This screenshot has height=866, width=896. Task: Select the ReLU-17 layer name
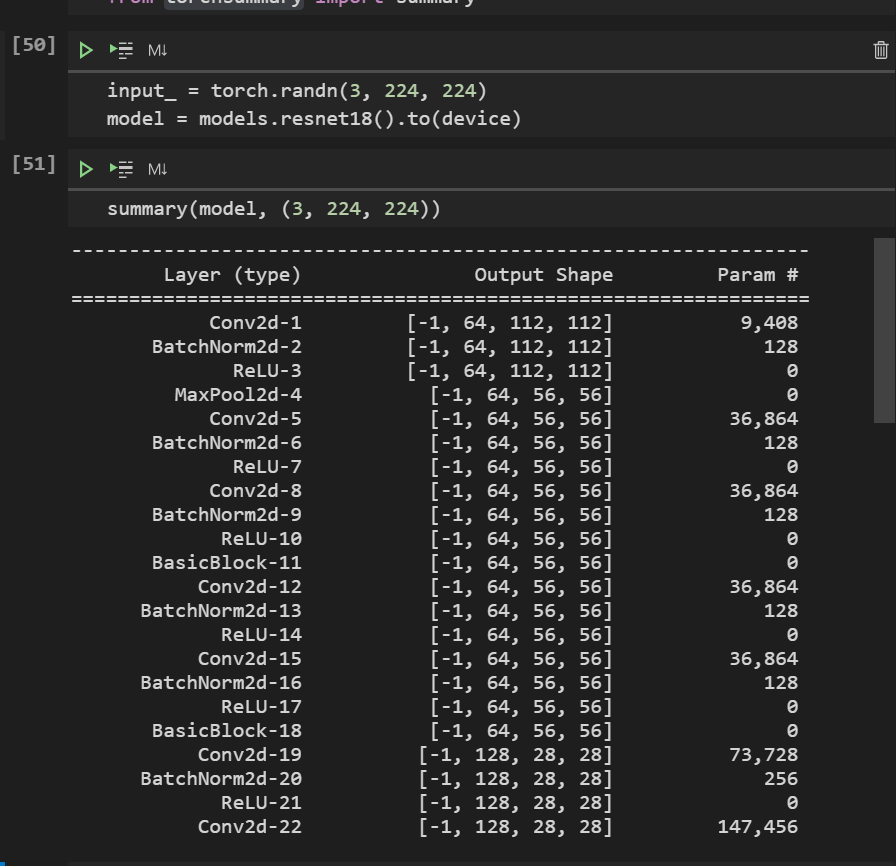pyautogui.click(x=261, y=707)
